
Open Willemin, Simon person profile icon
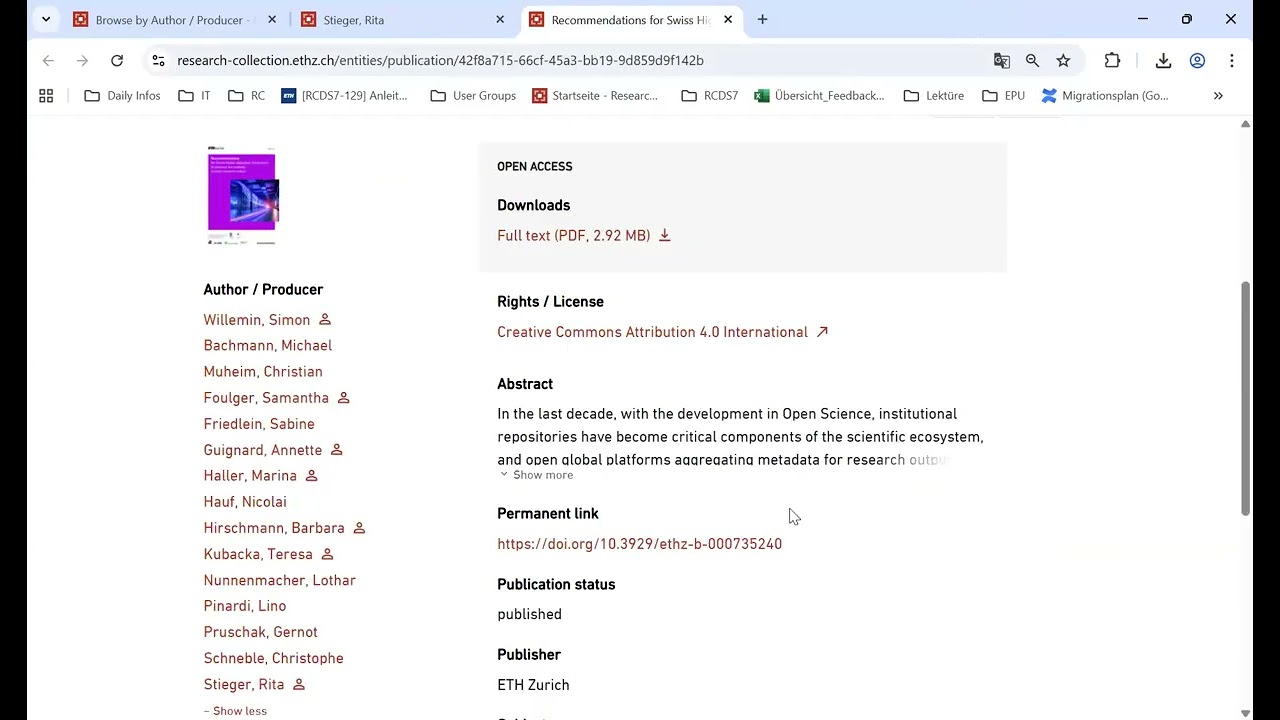click(x=325, y=320)
